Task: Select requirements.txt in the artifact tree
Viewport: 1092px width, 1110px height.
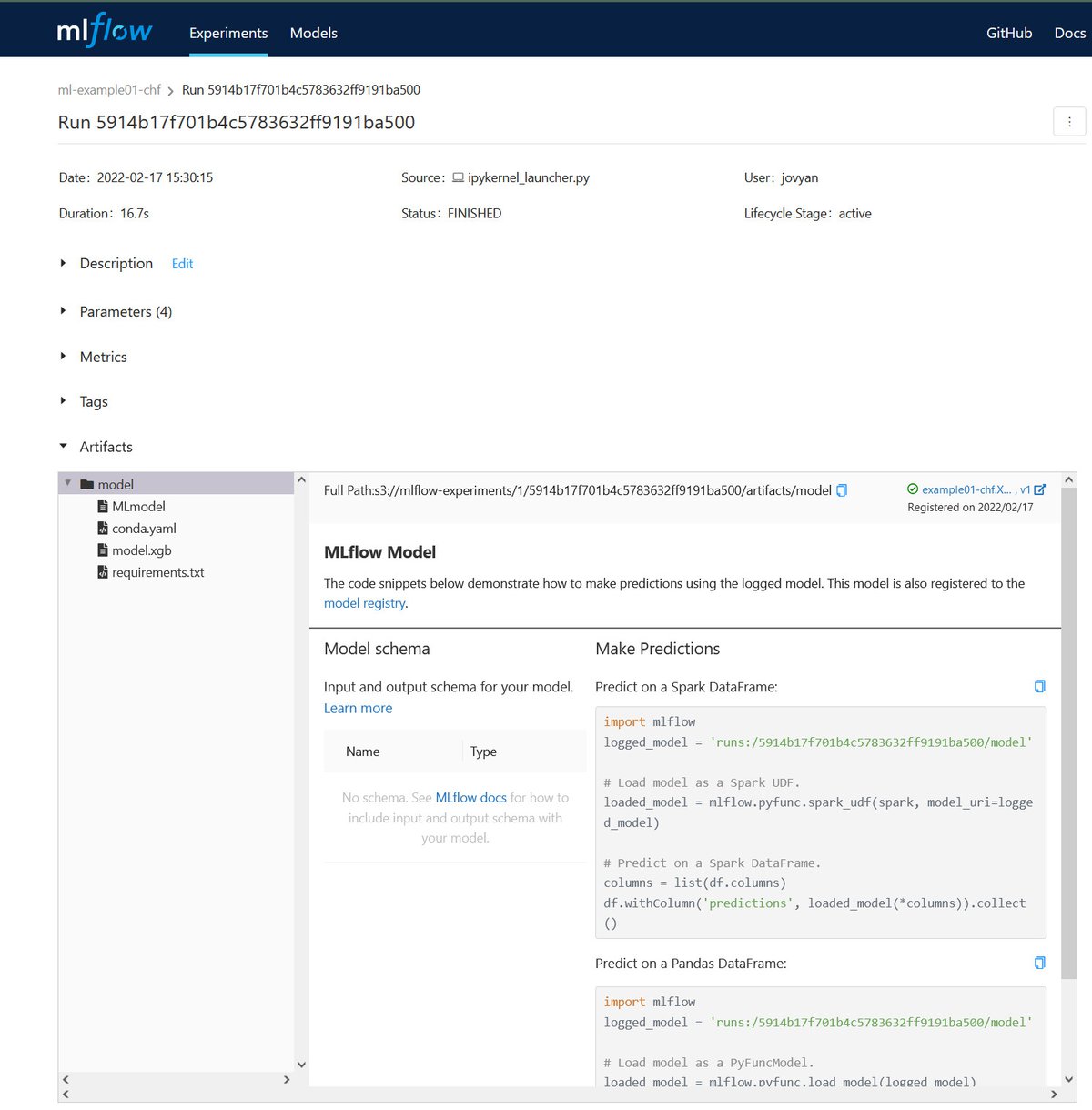Action: click(x=158, y=572)
